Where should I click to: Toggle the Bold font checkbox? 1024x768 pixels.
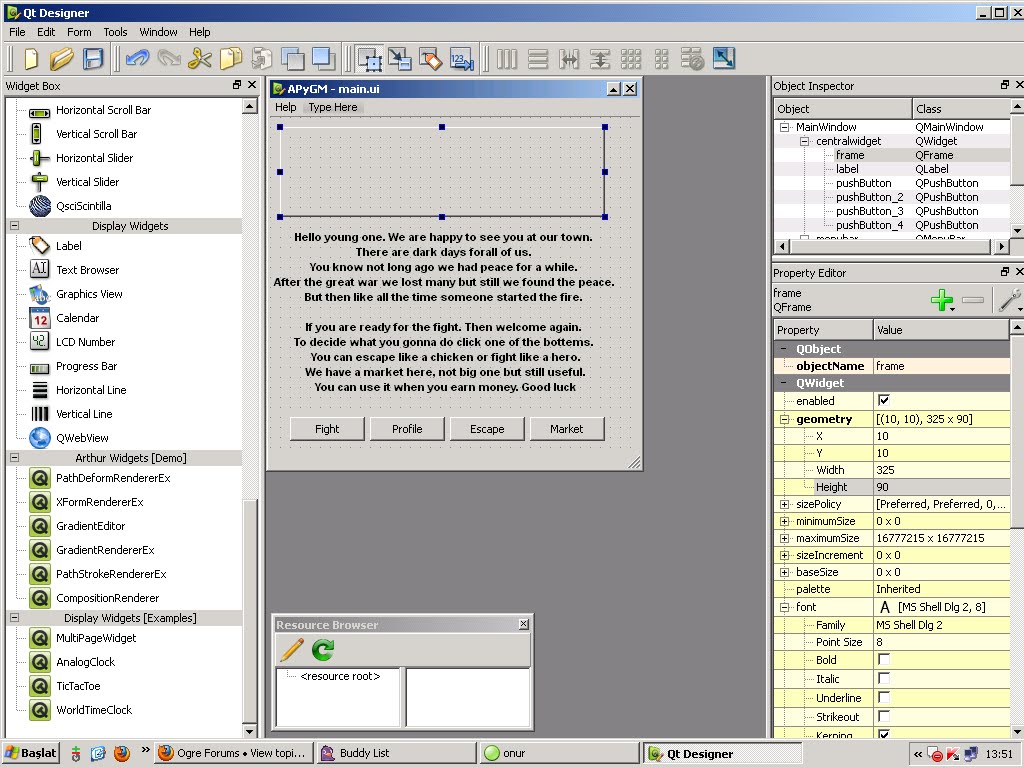(884, 660)
